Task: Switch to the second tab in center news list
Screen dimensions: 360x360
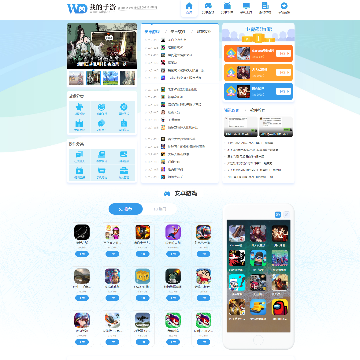Action: click(x=177, y=32)
